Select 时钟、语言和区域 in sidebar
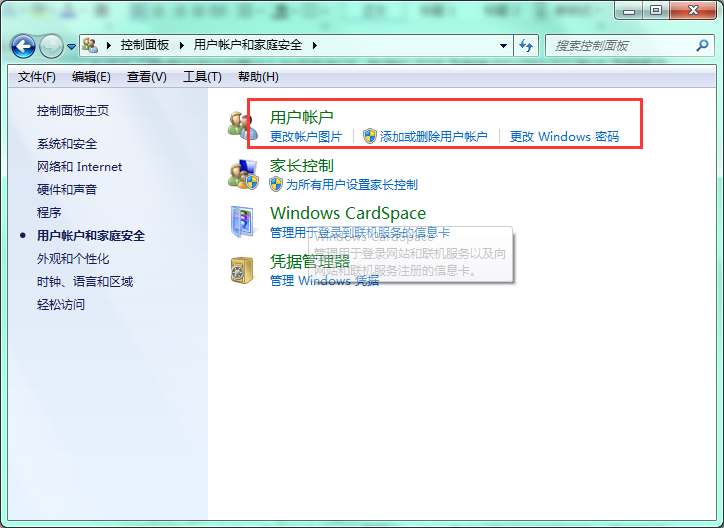Image resolution: width=724 pixels, height=528 pixels. (85, 282)
